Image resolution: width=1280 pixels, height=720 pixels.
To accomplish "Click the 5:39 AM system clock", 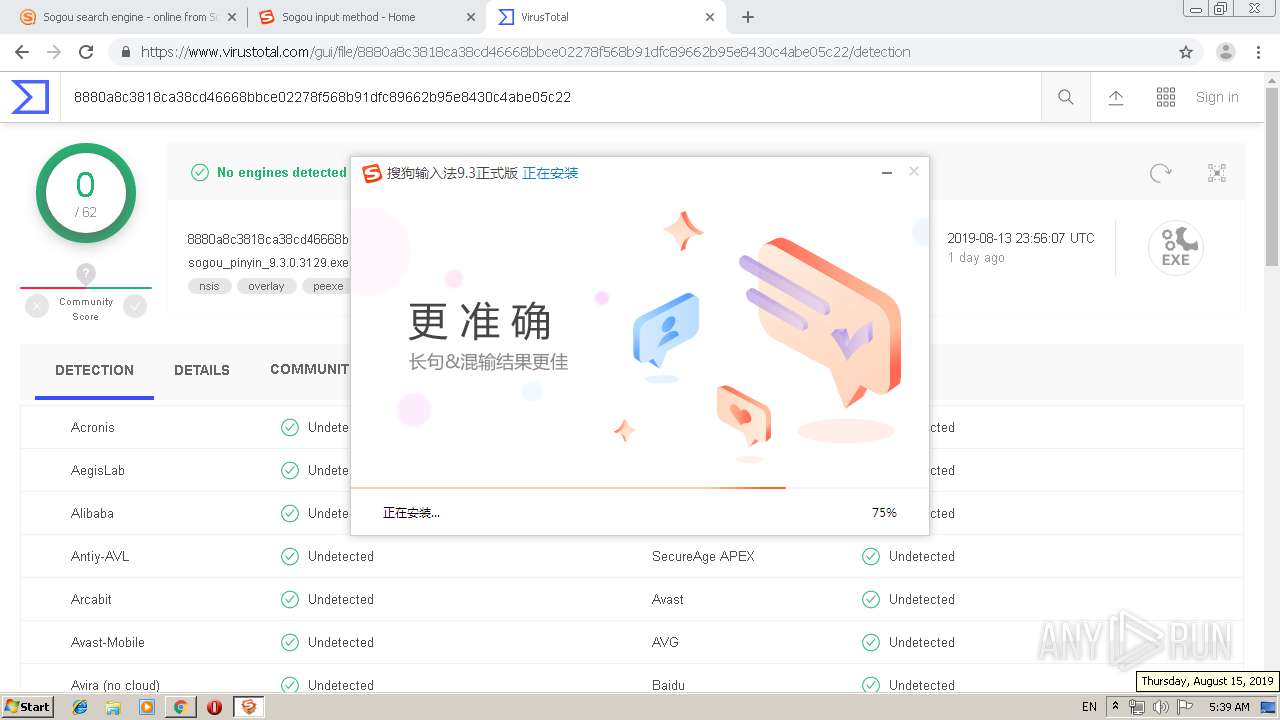I will coord(1229,707).
